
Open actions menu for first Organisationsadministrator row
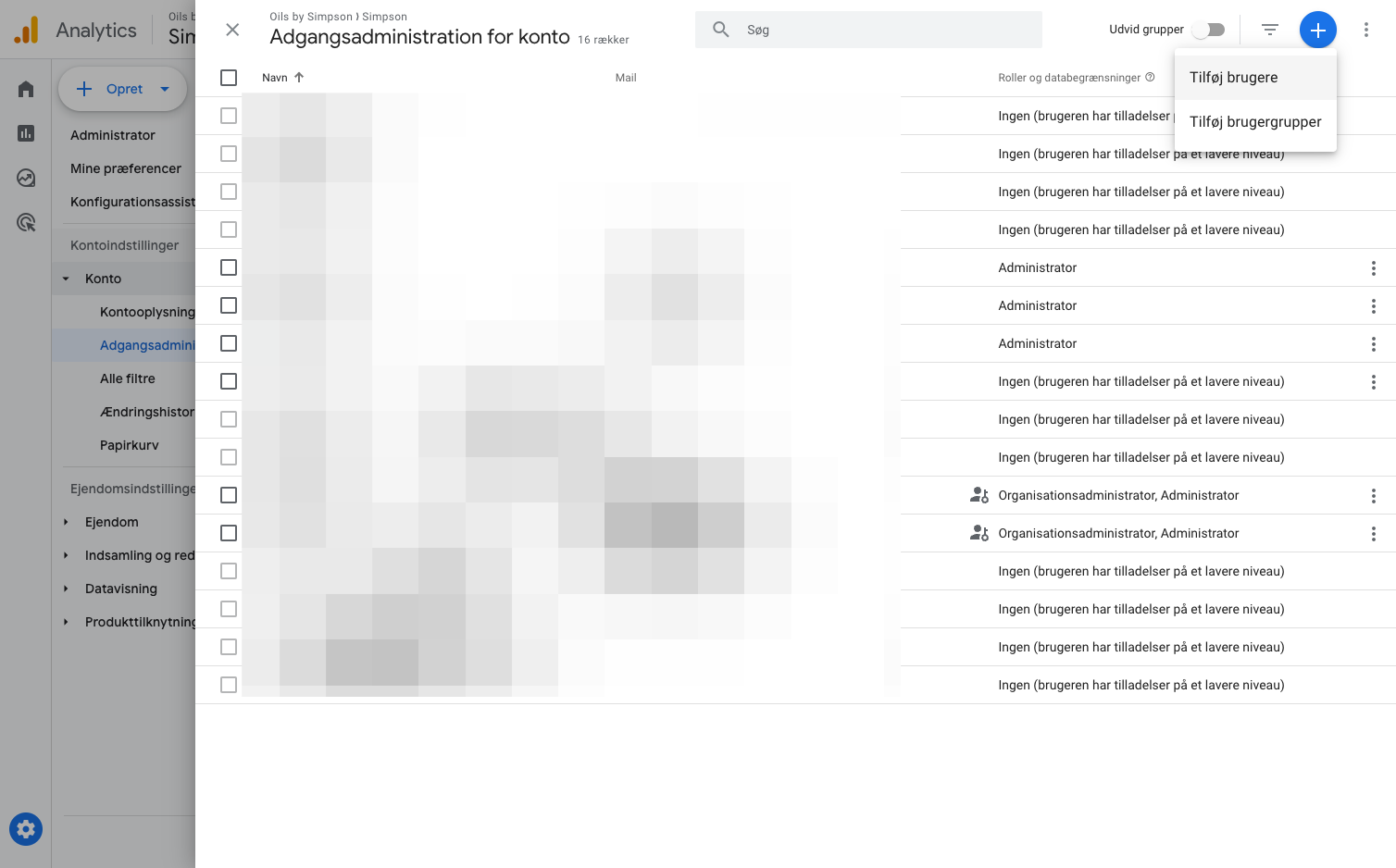pyautogui.click(x=1374, y=496)
